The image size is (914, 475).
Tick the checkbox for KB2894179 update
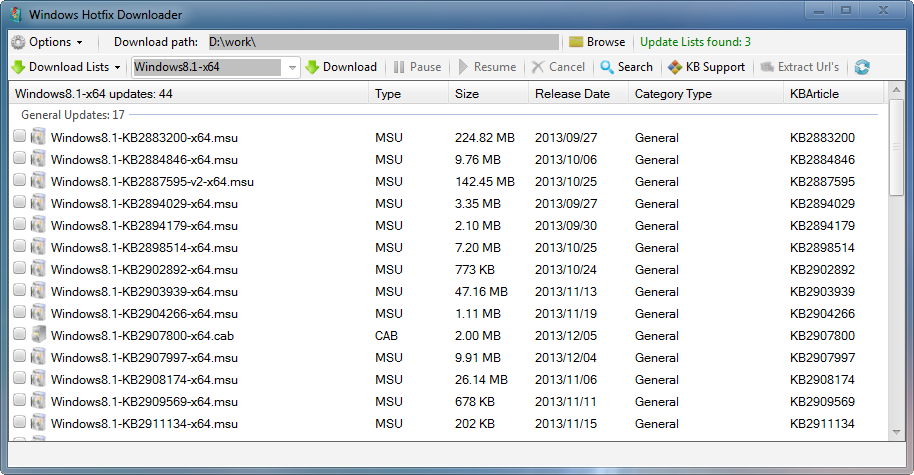coord(19,224)
